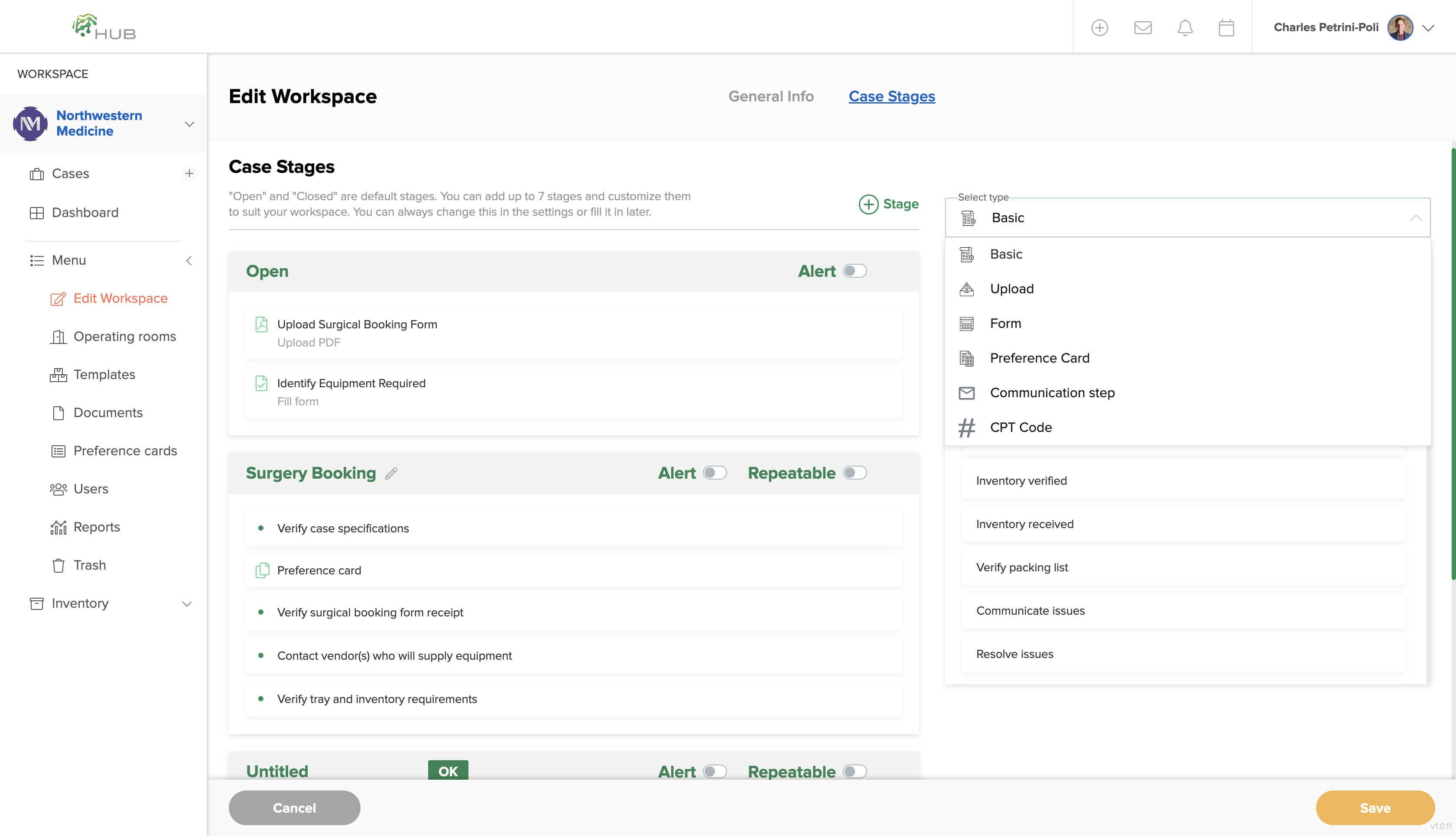The height and width of the screenshot is (836, 1456).
Task: Open the Case Stages tab
Action: (x=891, y=97)
